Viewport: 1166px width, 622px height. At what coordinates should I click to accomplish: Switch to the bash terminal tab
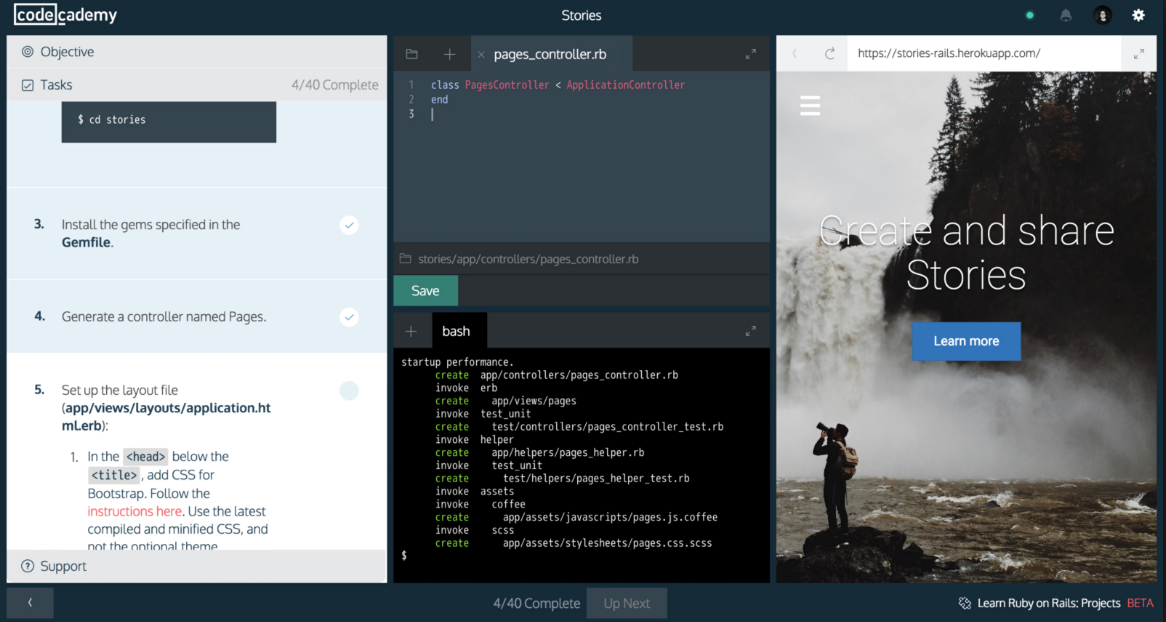[456, 331]
